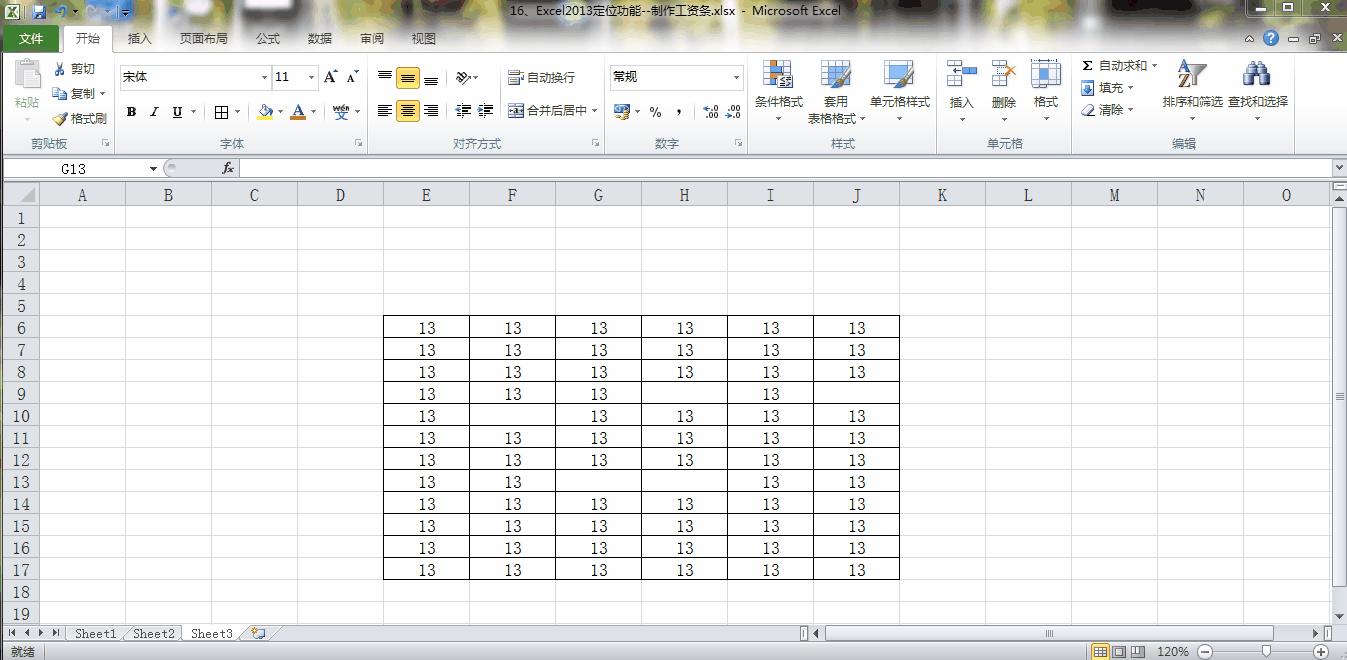Expand the font name dropdown

click(264, 78)
